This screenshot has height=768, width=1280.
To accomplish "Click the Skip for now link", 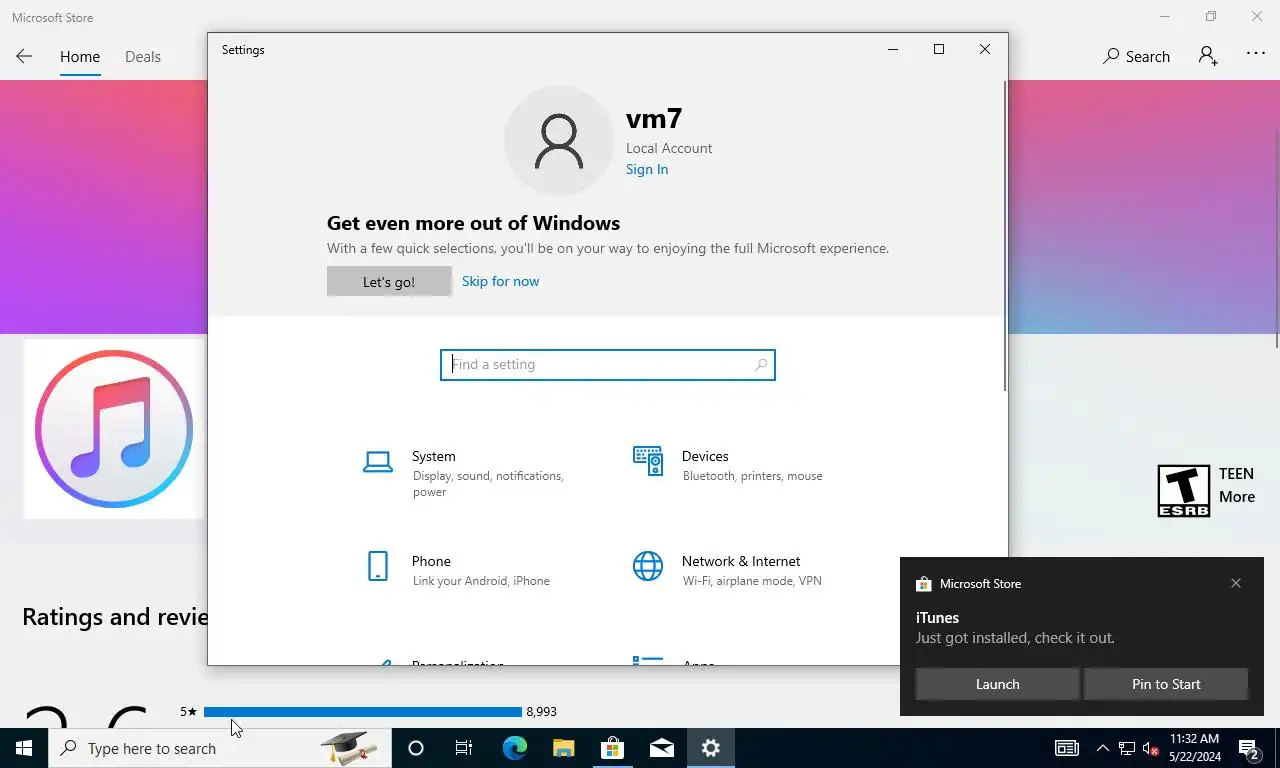I will coord(500,281).
